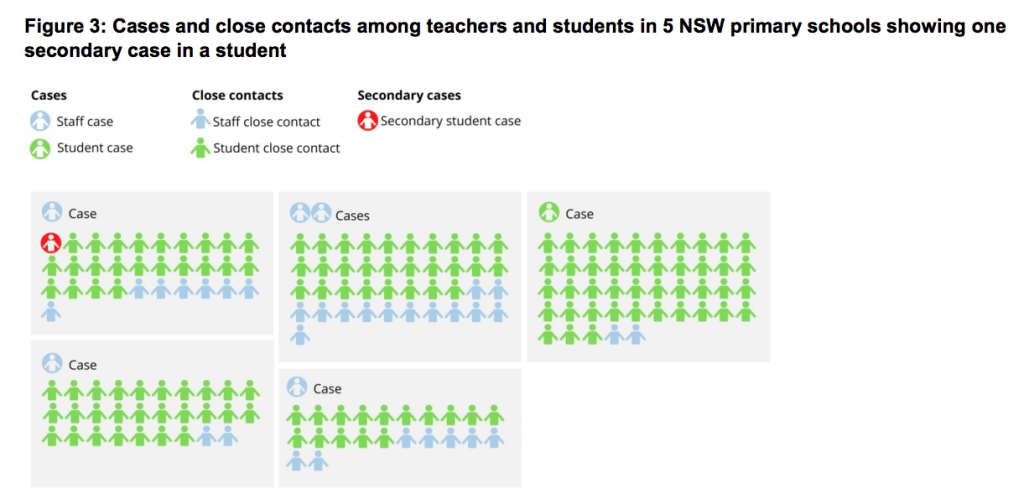Click the "Student close contact" label text
1024x504 pixels.
coord(276,148)
